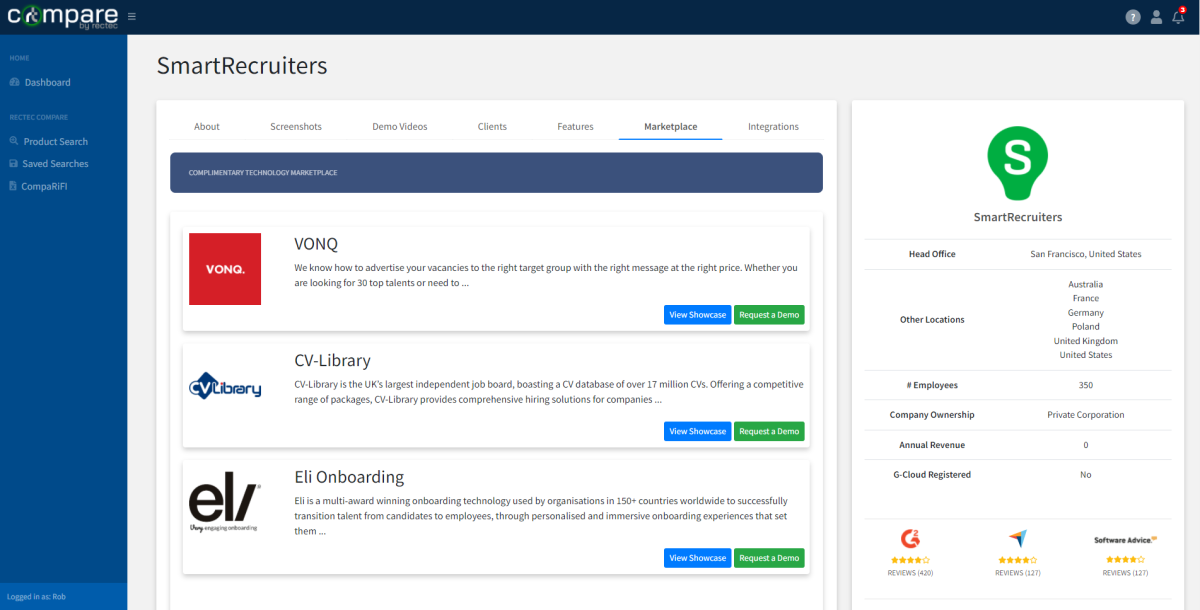View Showcase for VONQ
The image size is (1200, 610).
[697, 315]
